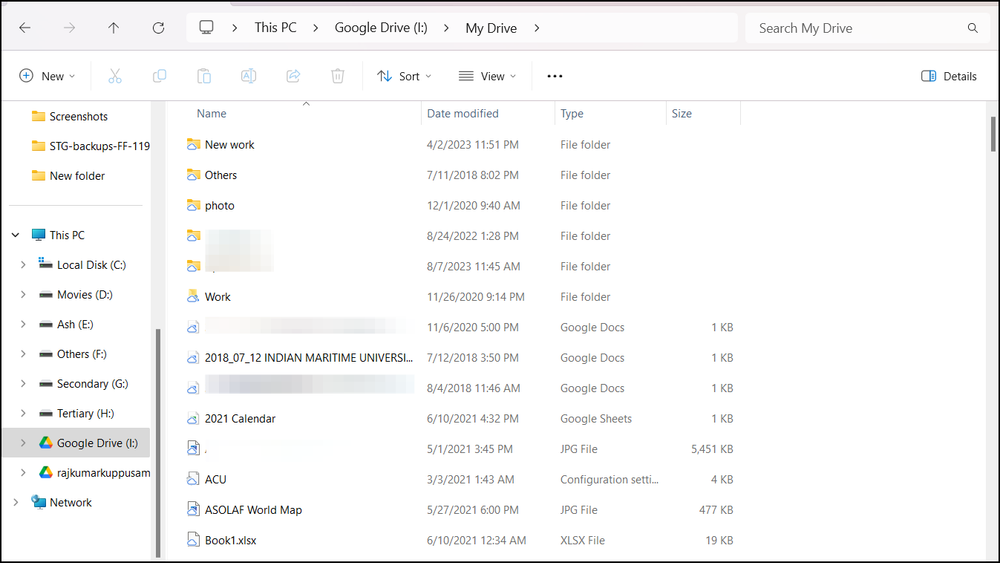The width and height of the screenshot is (1000, 563).
Task: Open the See more ellipsis menu
Action: click(x=555, y=76)
